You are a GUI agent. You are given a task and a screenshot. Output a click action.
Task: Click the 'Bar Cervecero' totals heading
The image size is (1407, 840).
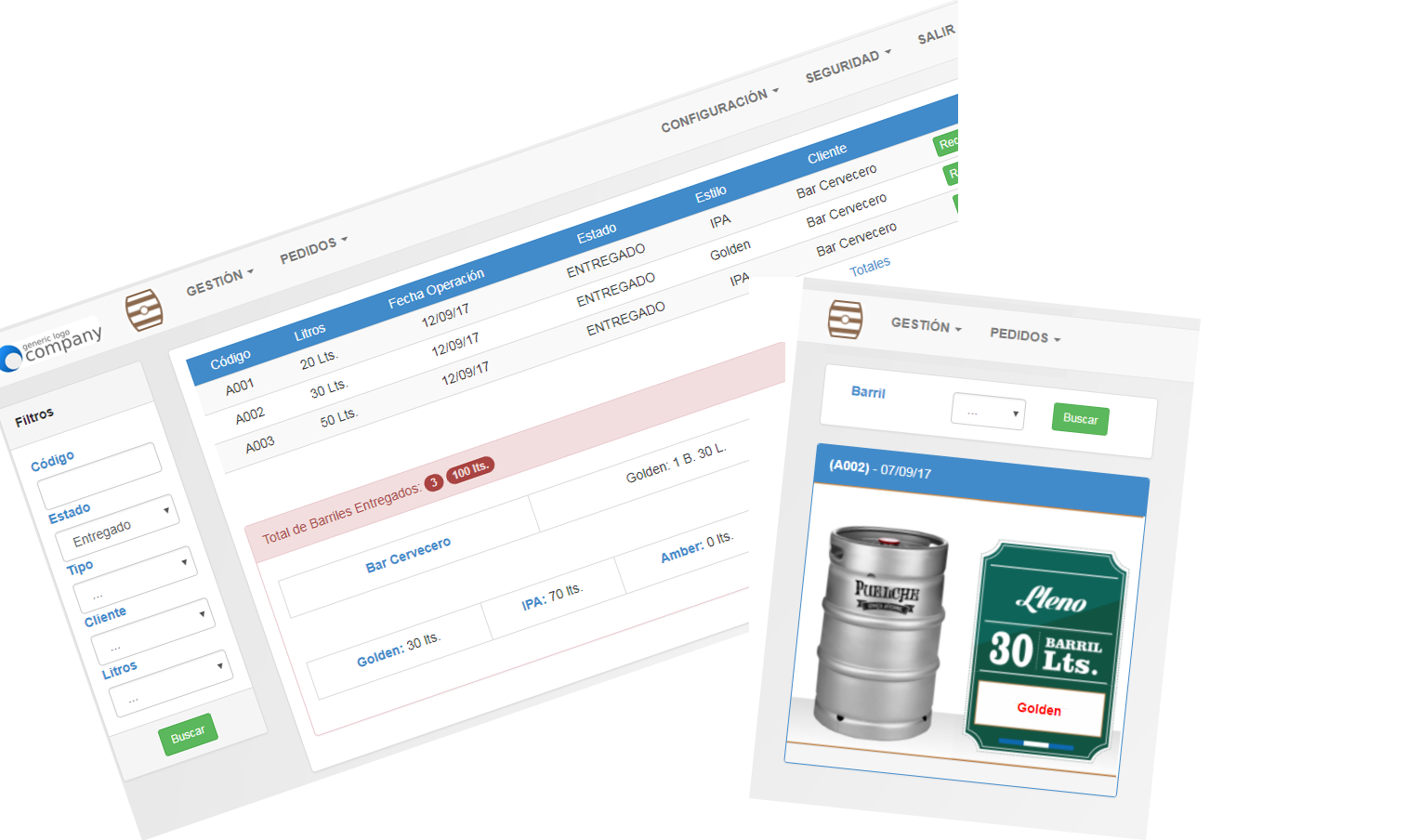pyautogui.click(x=408, y=554)
